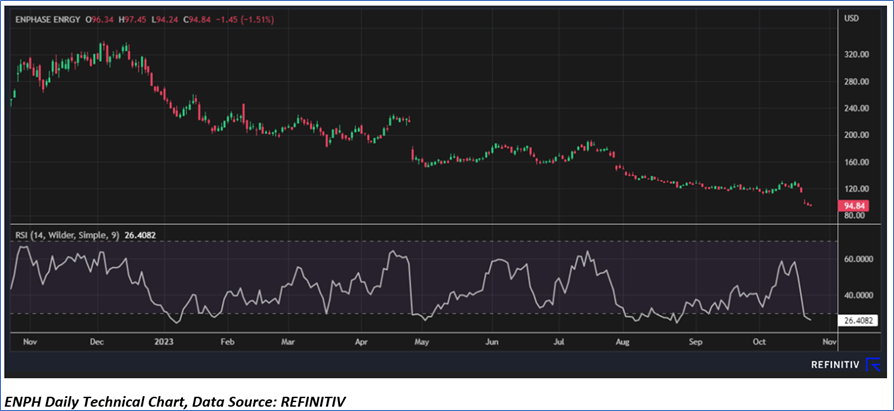Select the Aug label on the time axis
Screen dimensions: 894x411
623,341
